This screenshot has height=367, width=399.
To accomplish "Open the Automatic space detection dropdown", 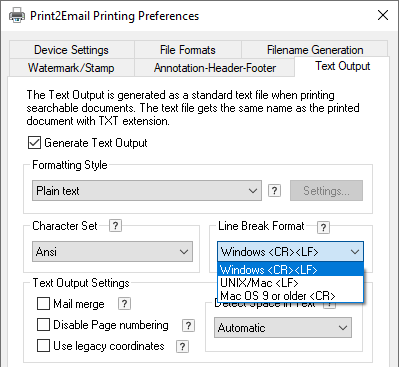I will (283, 328).
